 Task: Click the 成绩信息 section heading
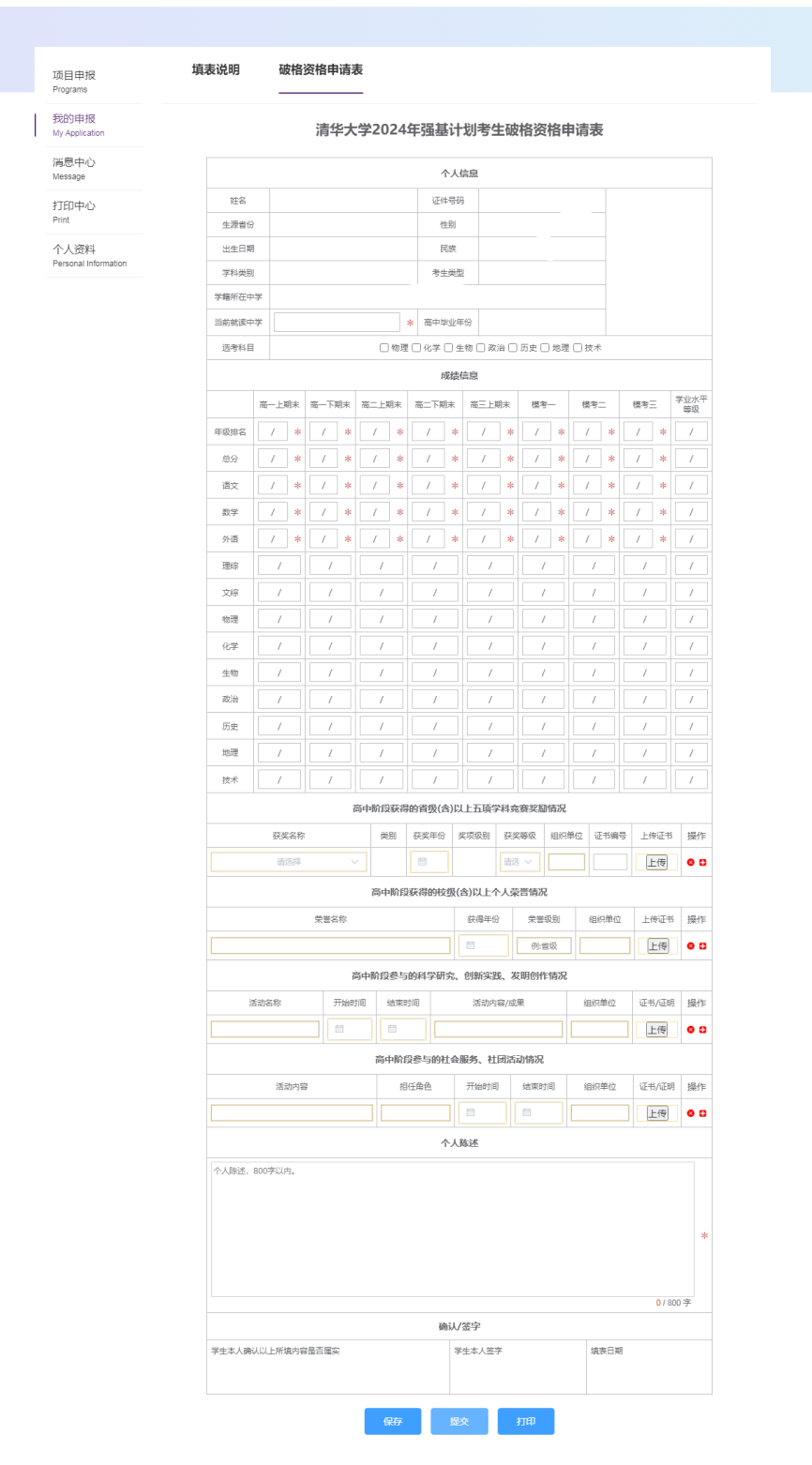click(x=459, y=375)
